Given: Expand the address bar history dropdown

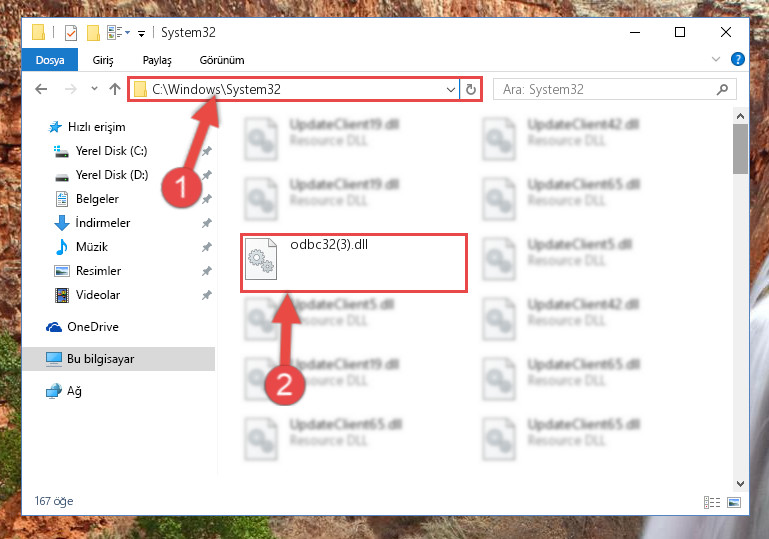Looking at the screenshot, I should 451,89.
